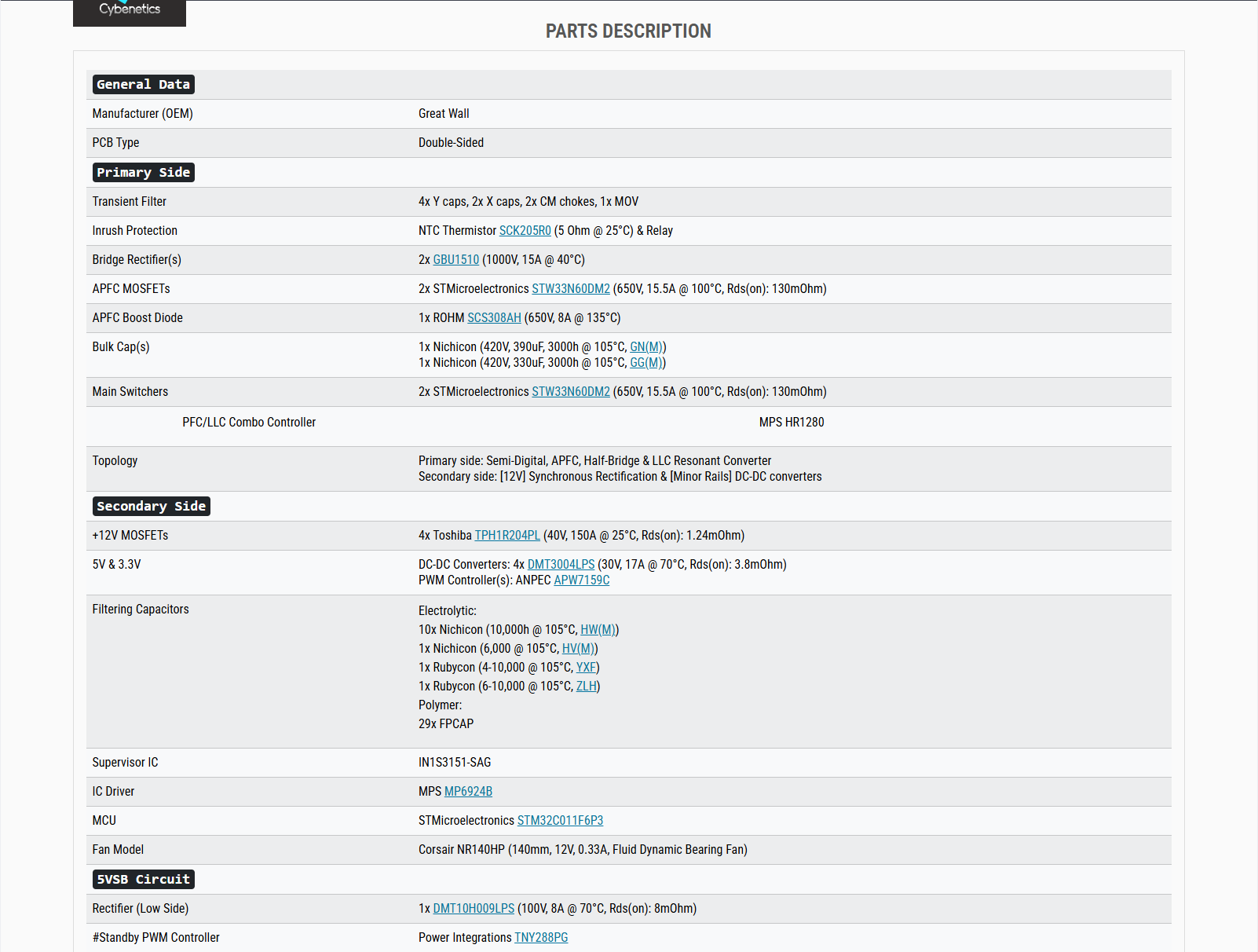Click the Cybenetics logo

pos(130,11)
